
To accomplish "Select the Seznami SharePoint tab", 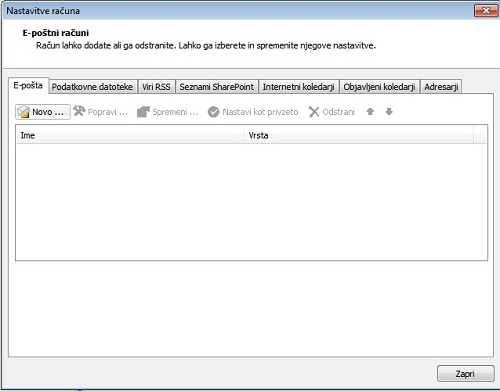I will coord(217,87).
